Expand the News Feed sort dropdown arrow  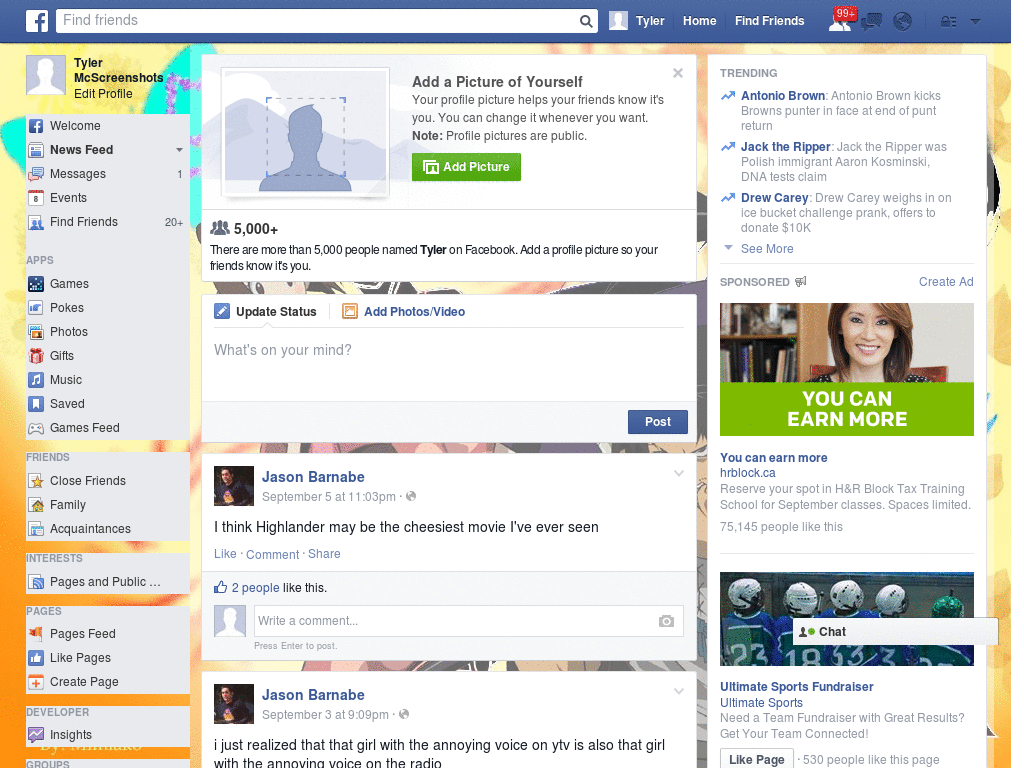179,150
